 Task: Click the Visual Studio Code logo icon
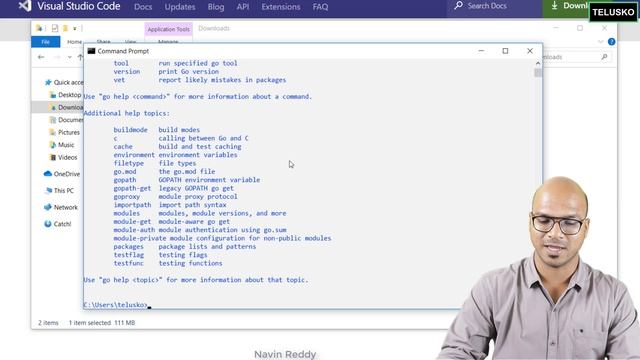pyautogui.click(x=25, y=6)
